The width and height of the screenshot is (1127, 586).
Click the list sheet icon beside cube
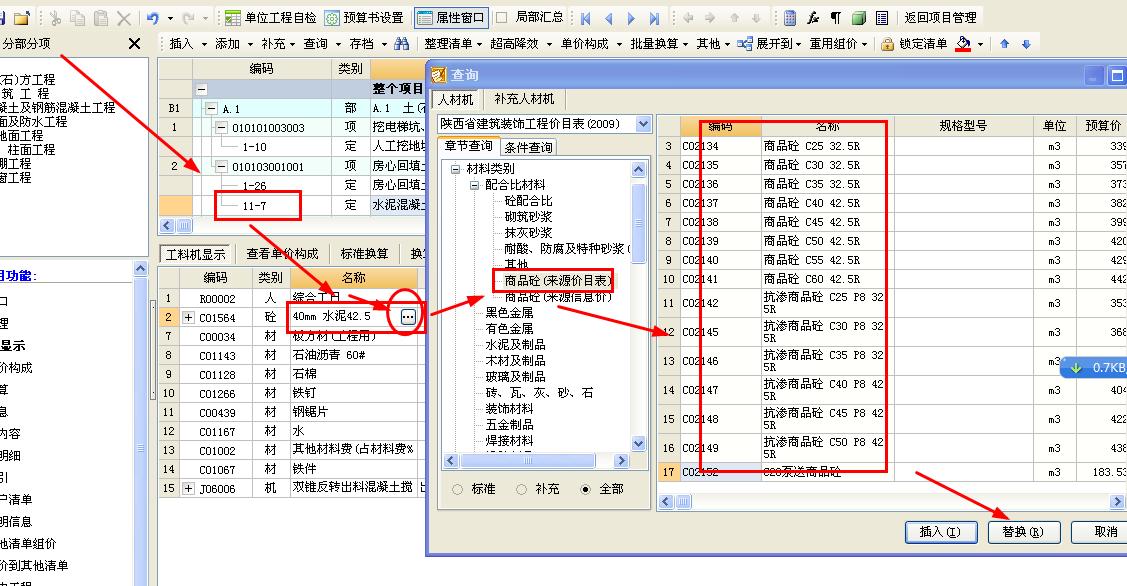(882, 18)
